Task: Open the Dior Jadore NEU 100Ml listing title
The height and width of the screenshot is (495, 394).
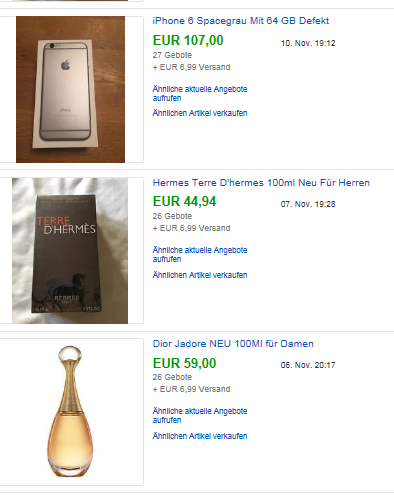Action: [x=233, y=344]
